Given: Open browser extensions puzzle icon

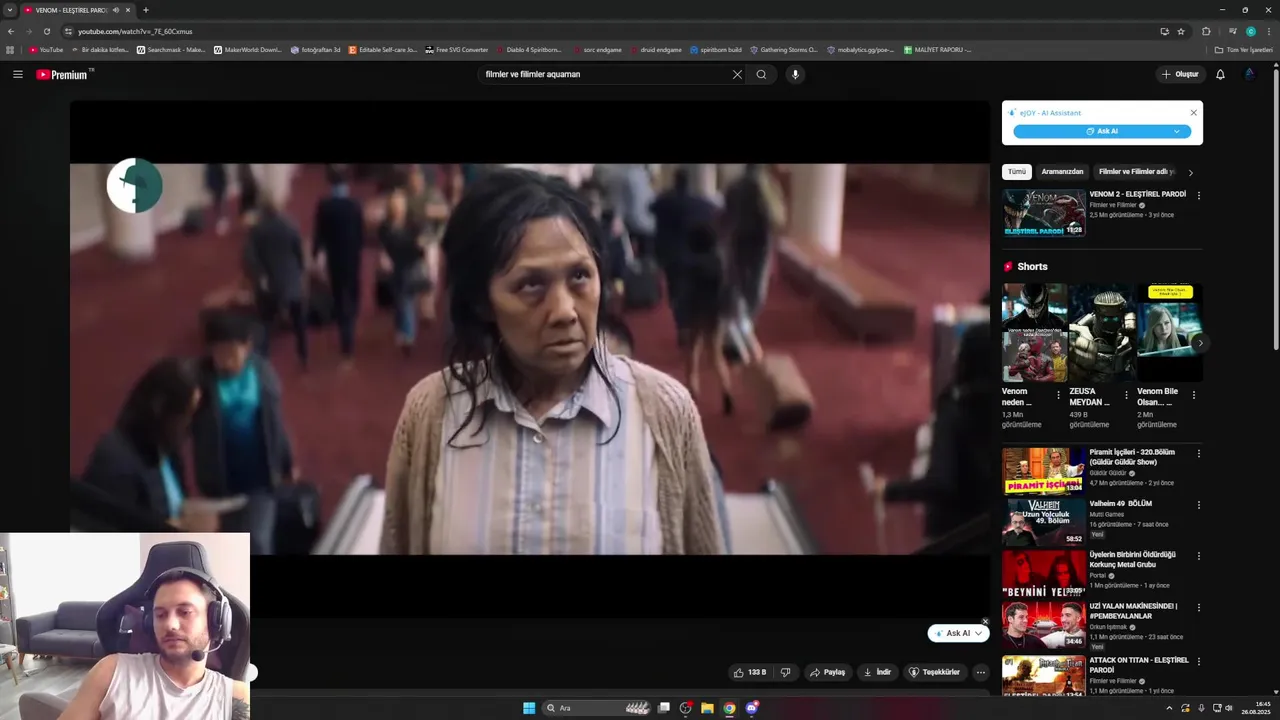Looking at the screenshot, I should pos(1206,31).
